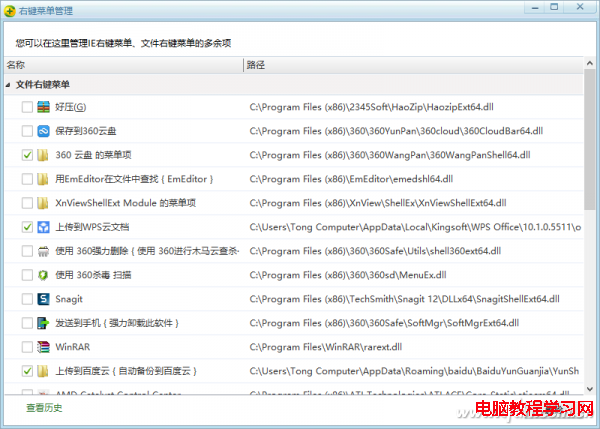This screenshot has width=600, height=429.
Task: Select the 保存到360云盘 entry text
Action: pos(86,131)
